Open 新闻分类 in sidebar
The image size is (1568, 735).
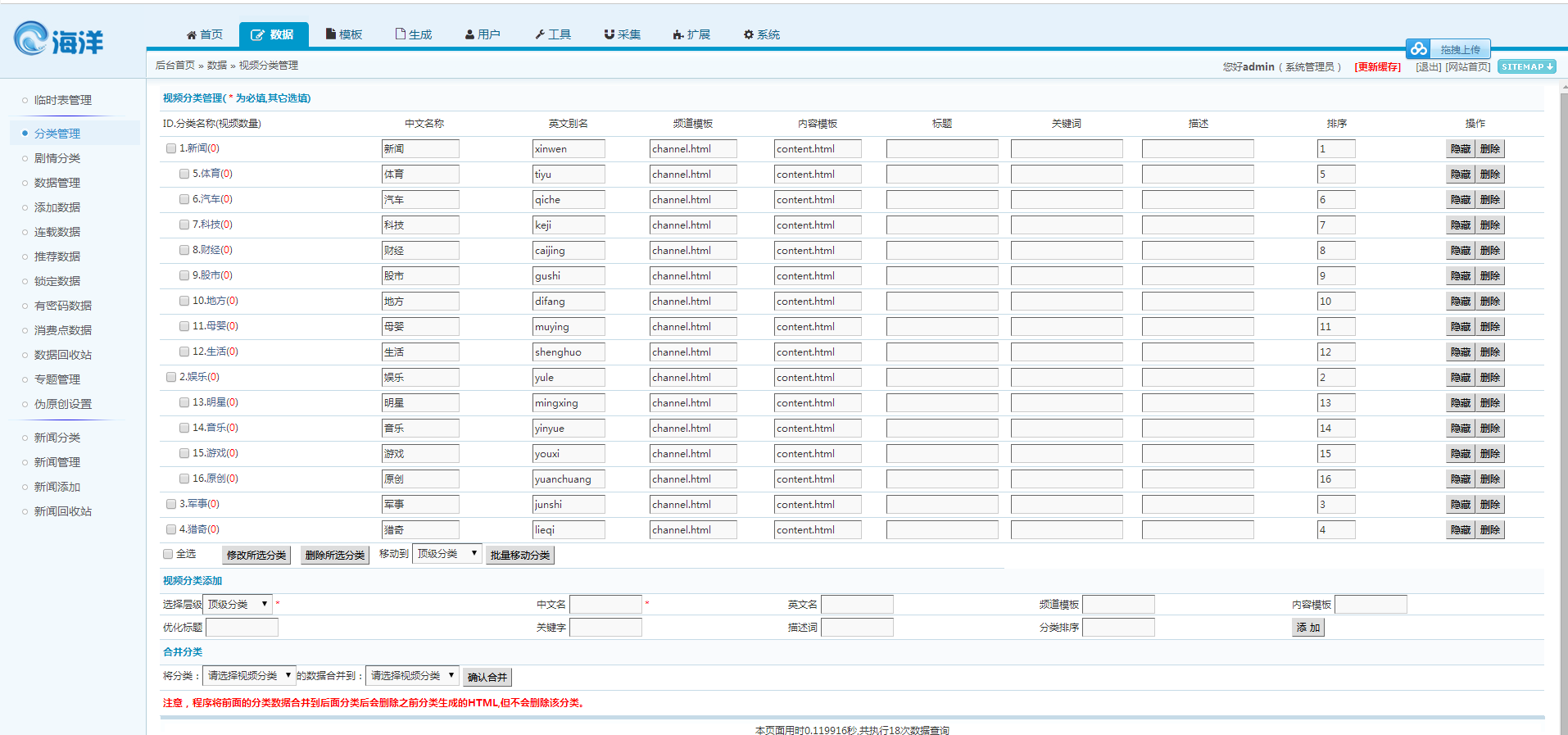pos(57,438)
